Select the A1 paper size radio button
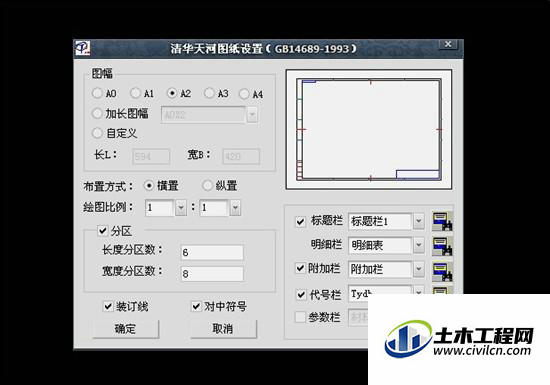This screenshot has height=385, width=550. [x=135, y=93]
